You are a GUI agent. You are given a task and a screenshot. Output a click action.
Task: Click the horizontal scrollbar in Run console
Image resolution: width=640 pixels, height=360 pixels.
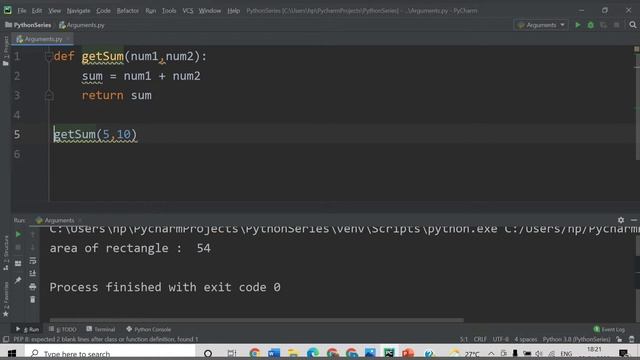(x=256, y=320)
